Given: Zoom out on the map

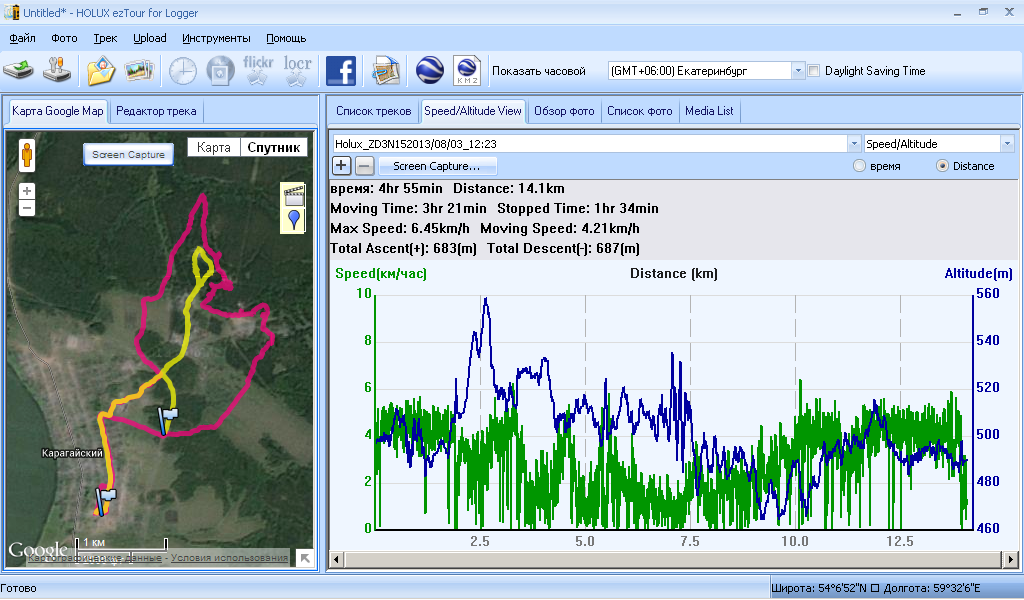Looking at the screenshot, I should pos(27,208).
